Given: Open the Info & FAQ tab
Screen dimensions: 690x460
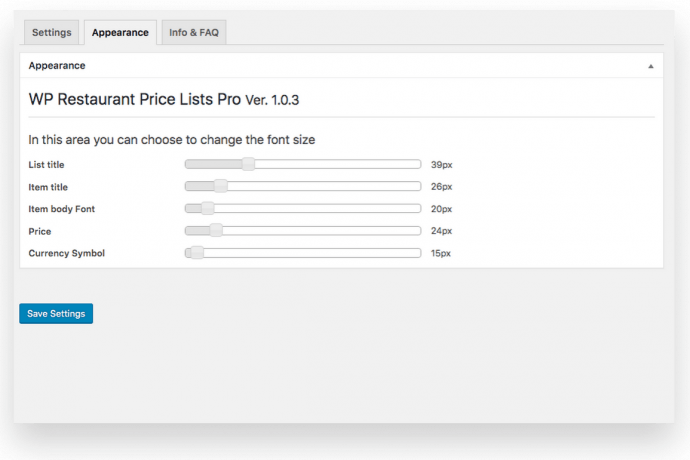Looking at the screenshot, I should pos(195,33).
